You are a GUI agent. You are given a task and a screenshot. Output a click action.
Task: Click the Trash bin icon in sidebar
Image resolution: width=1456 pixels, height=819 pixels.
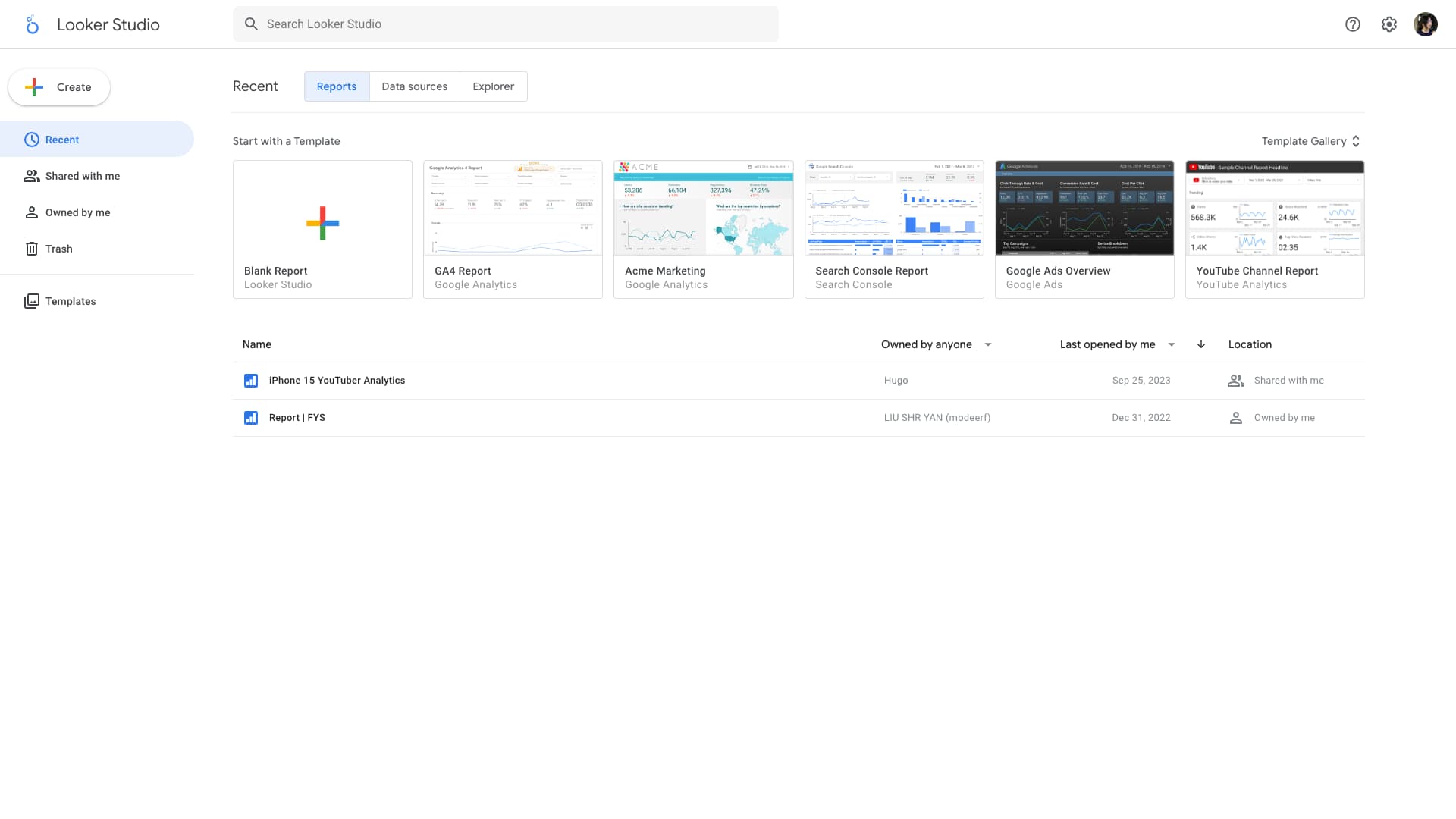pos(32,249)
